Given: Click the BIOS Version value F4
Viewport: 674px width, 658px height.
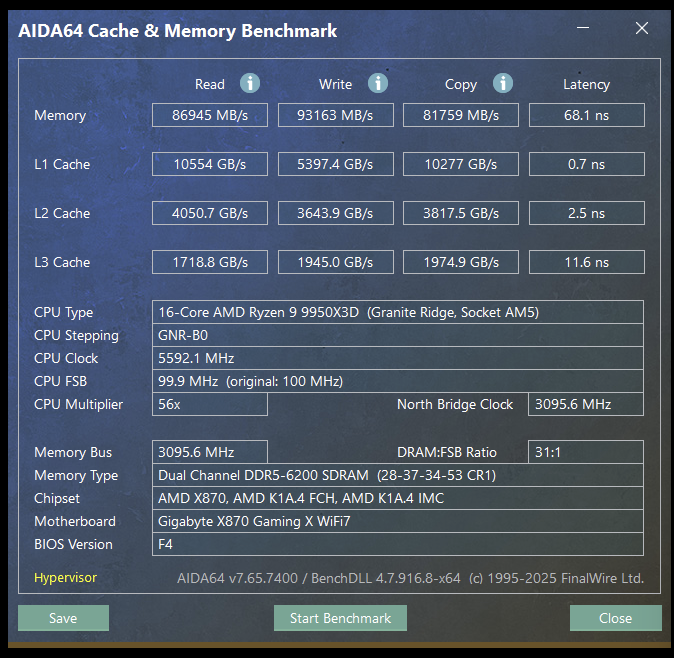Looking at the screenshot, I should (x=398, y=544).
